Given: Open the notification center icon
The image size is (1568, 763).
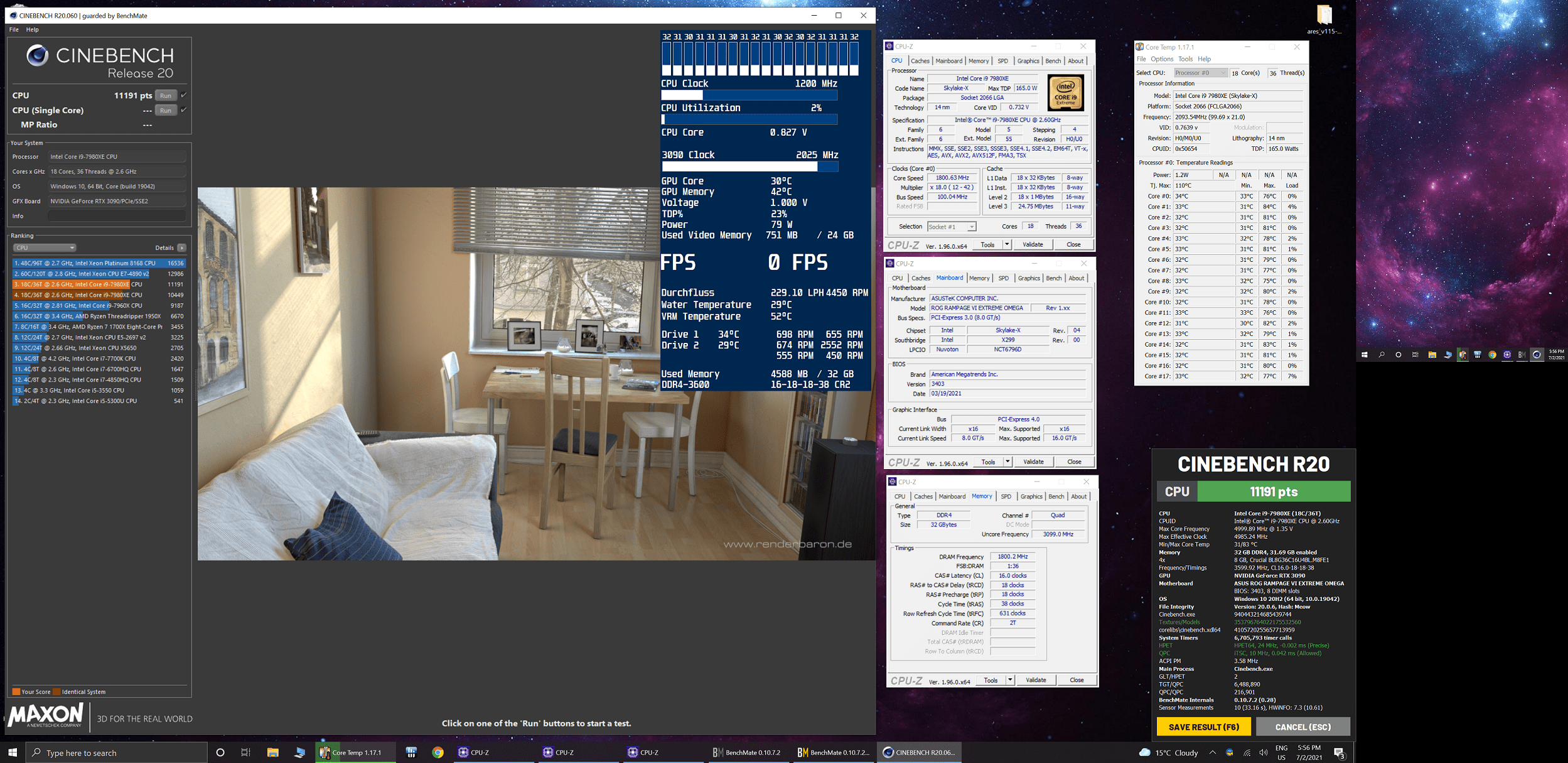Looking at the screenshot, I should 1339,752.
